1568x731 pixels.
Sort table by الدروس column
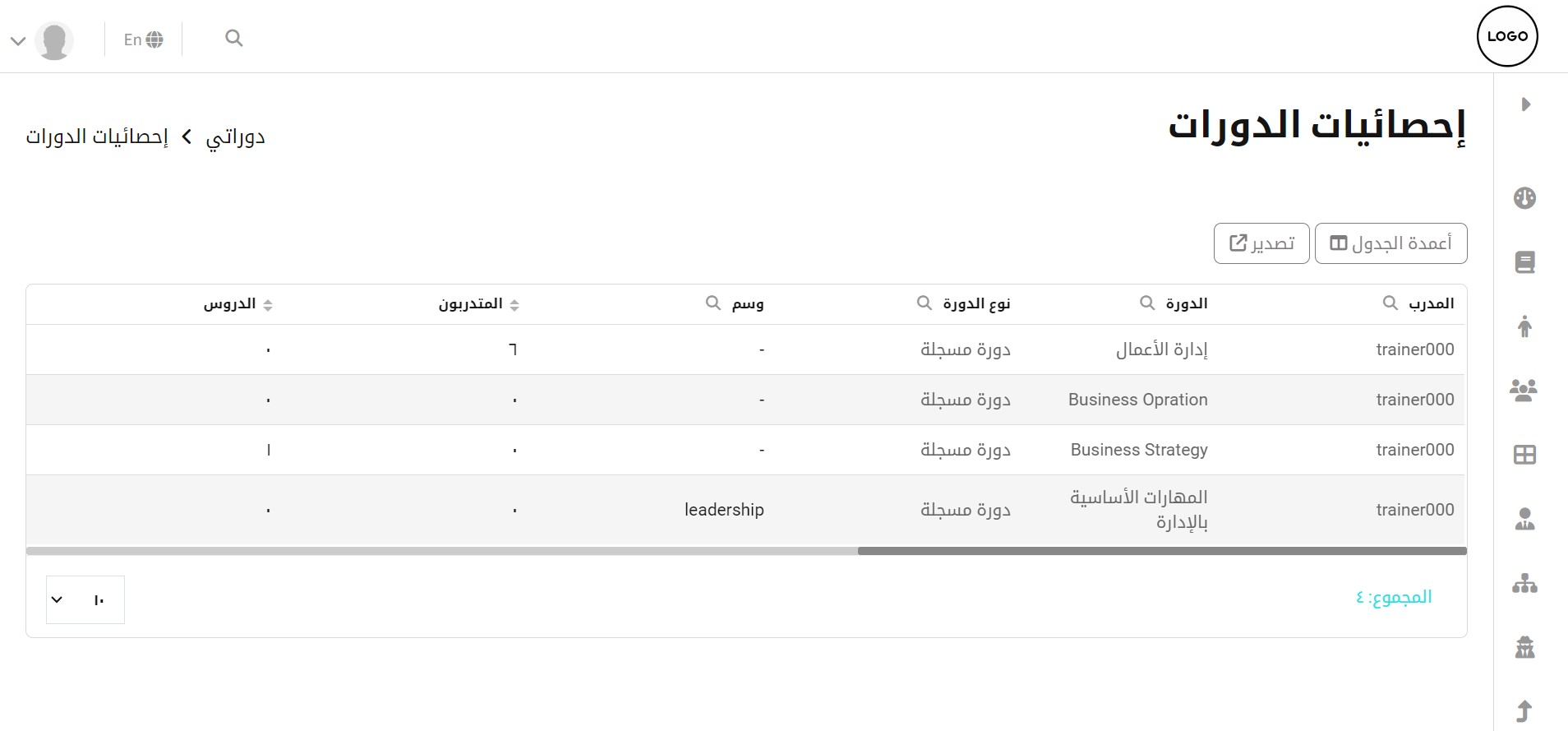(x=268, y=305)
